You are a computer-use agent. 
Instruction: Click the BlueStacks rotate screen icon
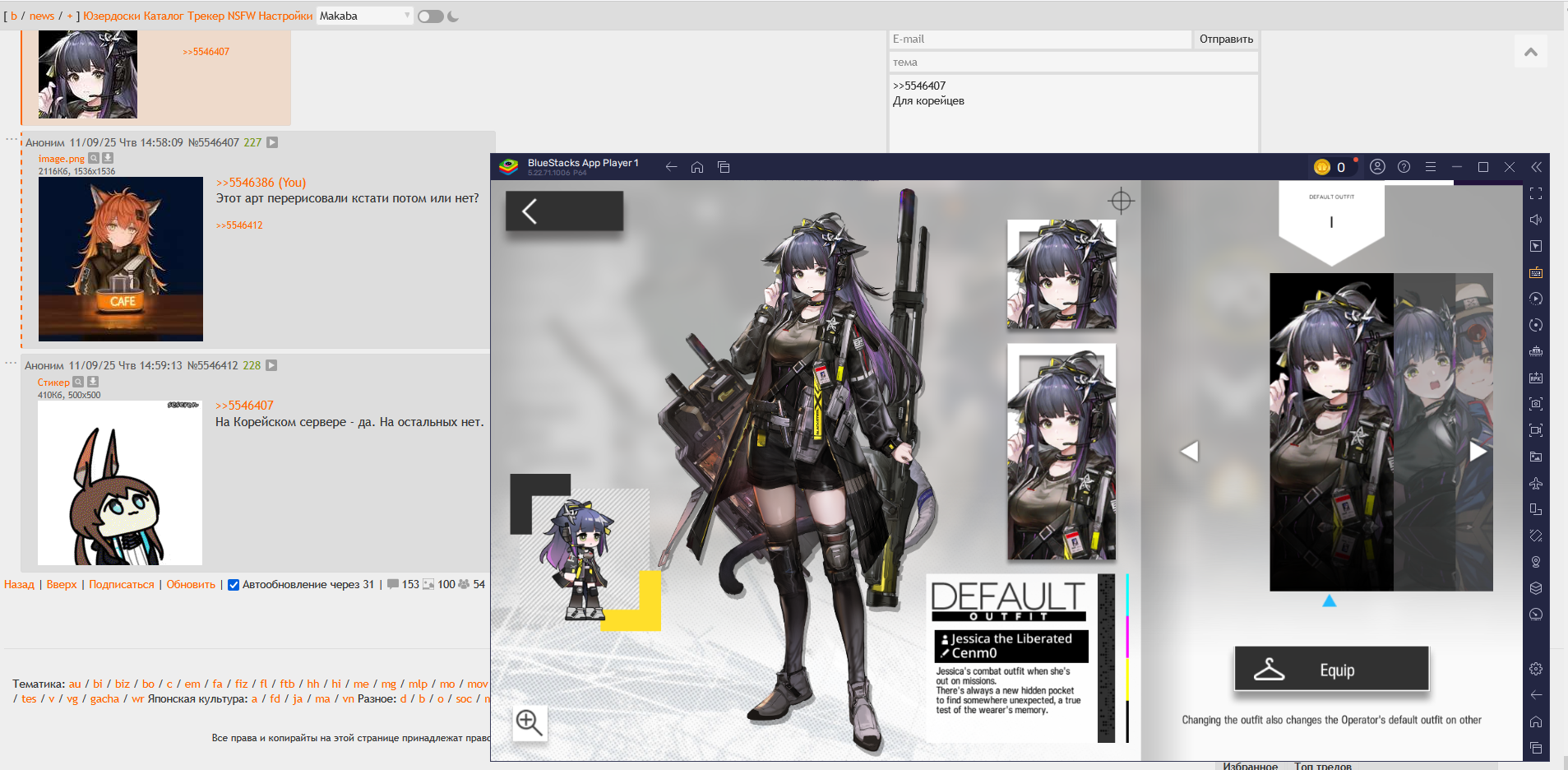[x=1536, y=509]
